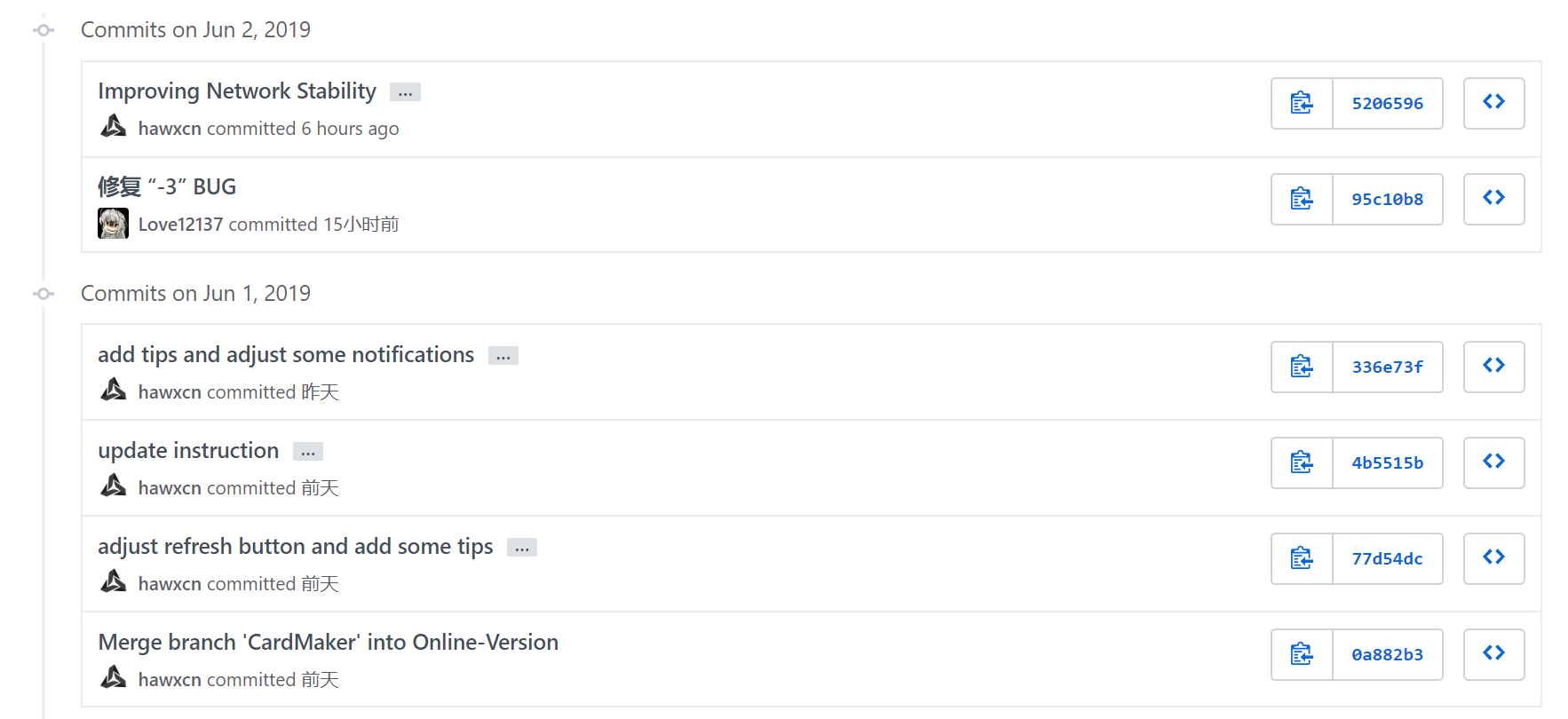Expand update instruction commit description
Image resolution: width=1568 pixels, height=719 pixels.
click(x=308, y=452)
